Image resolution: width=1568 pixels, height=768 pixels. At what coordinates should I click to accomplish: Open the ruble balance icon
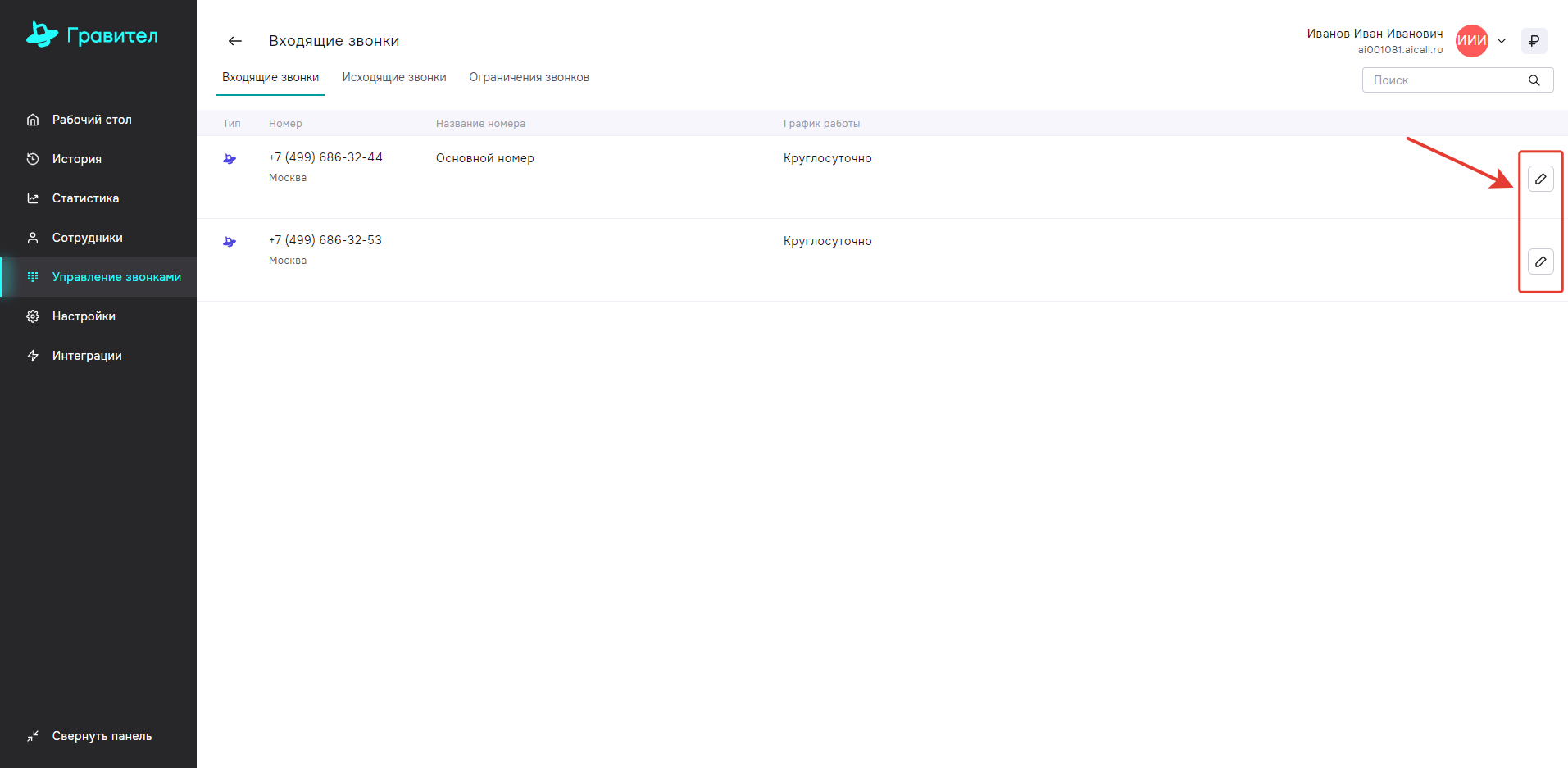tap(1534, 41)
